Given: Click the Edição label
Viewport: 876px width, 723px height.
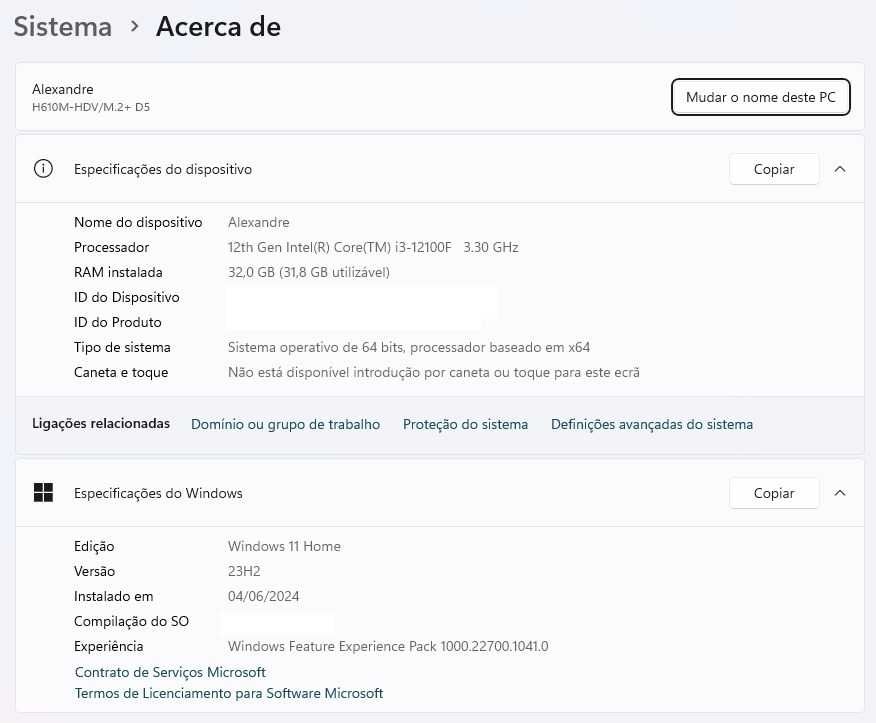Looking at the screenshot, I should point(94,546).
